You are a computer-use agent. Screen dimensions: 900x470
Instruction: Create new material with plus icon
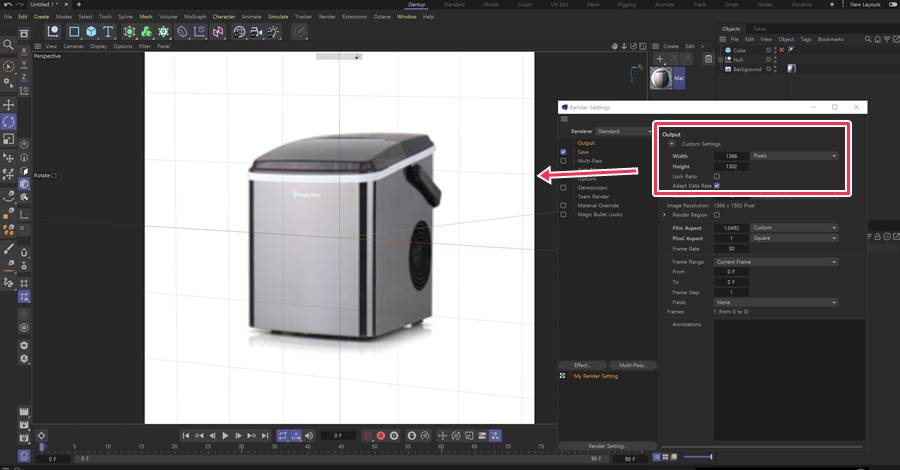pos(660,59)
